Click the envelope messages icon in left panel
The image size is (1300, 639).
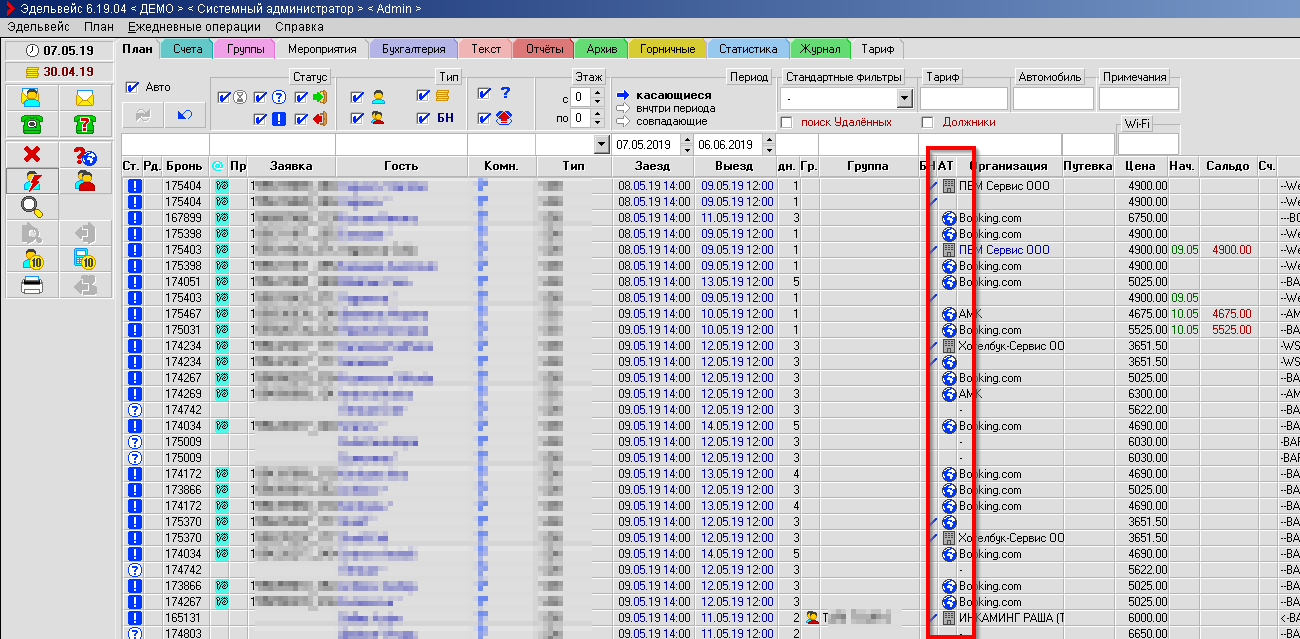tap(84, 98)
